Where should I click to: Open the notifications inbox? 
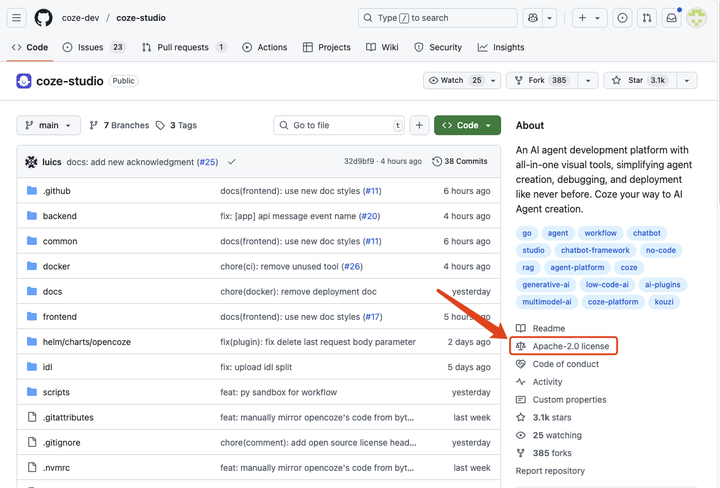(x=671, y=18)
